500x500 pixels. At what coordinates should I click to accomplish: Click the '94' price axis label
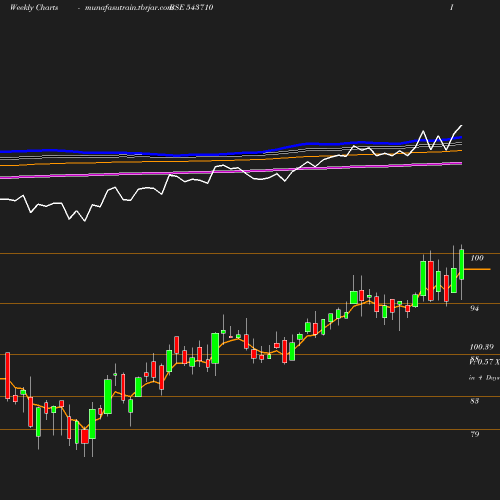tap(474, 308)
